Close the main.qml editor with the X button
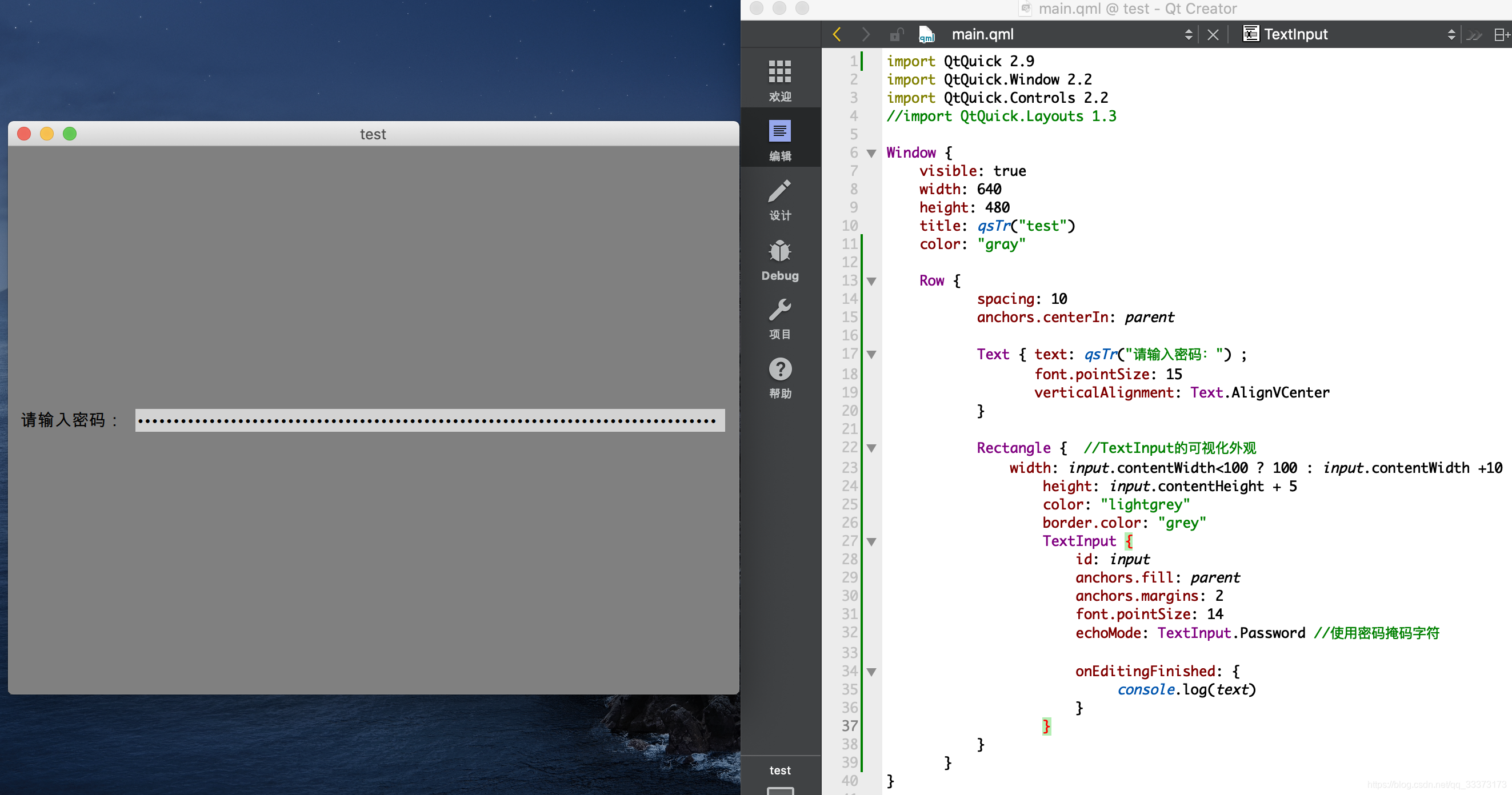Image resolution: width=1512 pixels, height=795 pixels. [x=1213, y=34]
